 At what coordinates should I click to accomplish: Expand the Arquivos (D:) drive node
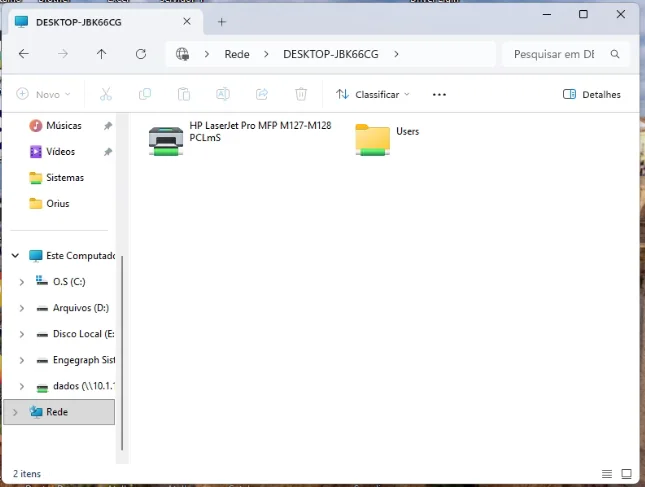[x=22, y=308]
